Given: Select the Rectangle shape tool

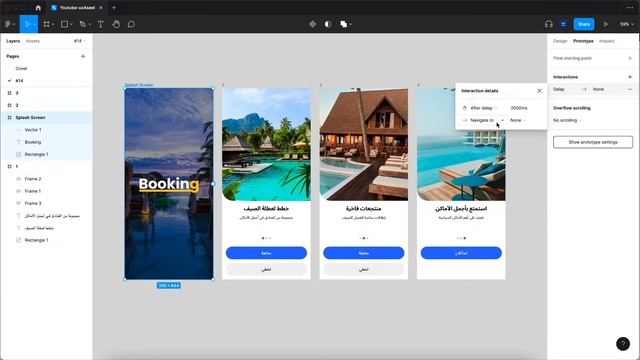Looking at the screenshot, I should [x=64, y=24].
